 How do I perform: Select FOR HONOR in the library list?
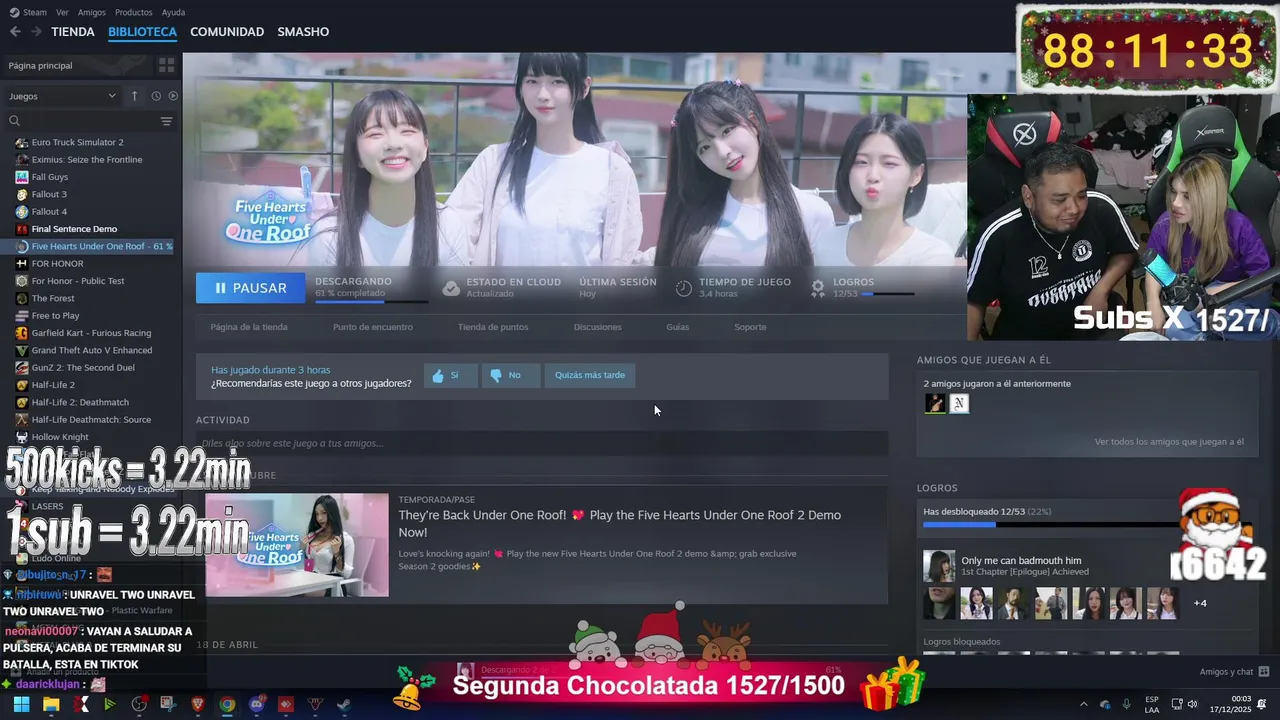click(x=57, y=264)
